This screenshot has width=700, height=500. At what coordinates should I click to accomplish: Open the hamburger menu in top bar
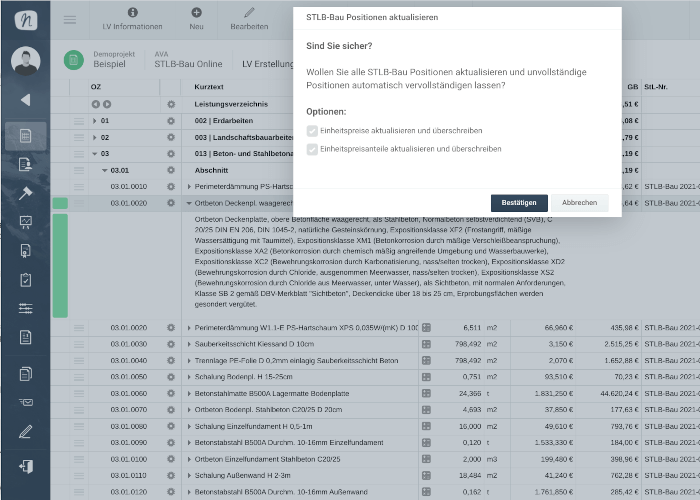coord(70,20)
